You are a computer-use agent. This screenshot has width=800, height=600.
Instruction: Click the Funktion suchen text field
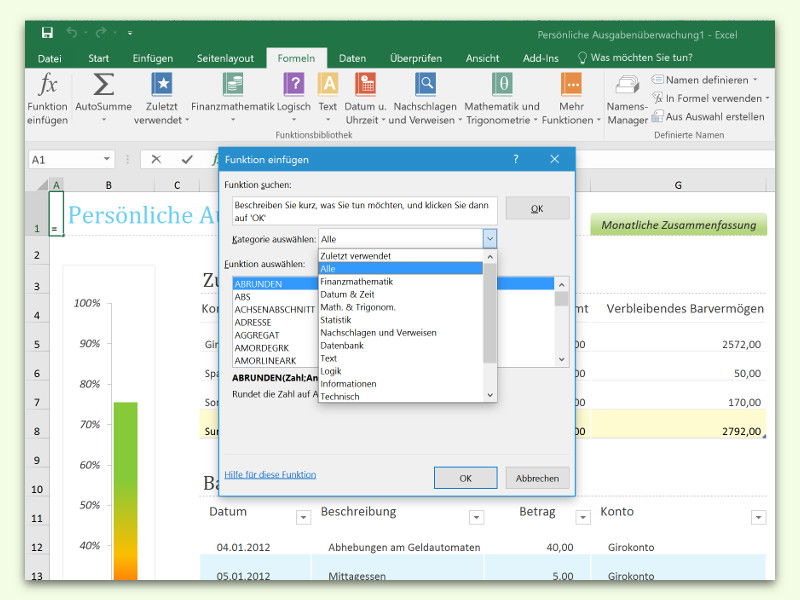pos(364,211)
